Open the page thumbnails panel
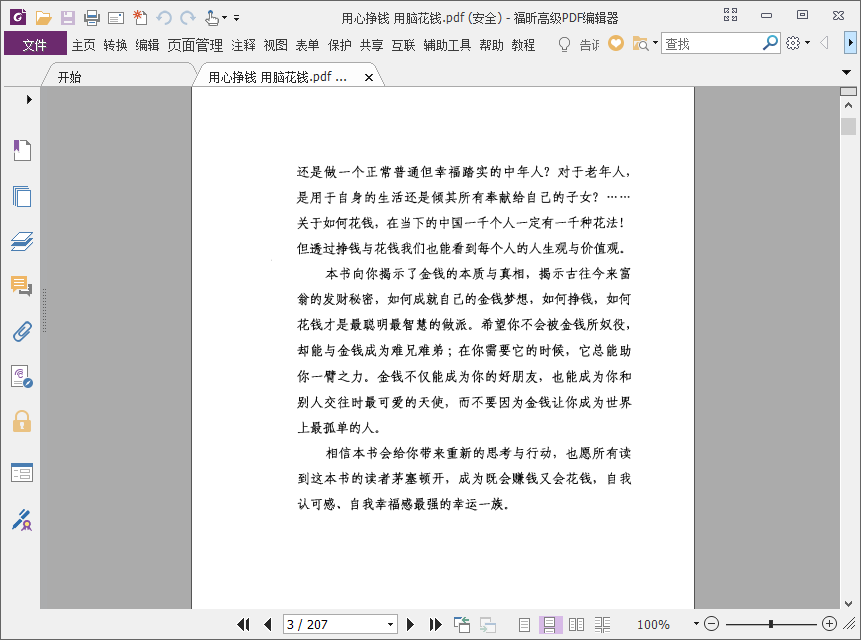Screen dimensions: 861x640 tap(22, 196)
